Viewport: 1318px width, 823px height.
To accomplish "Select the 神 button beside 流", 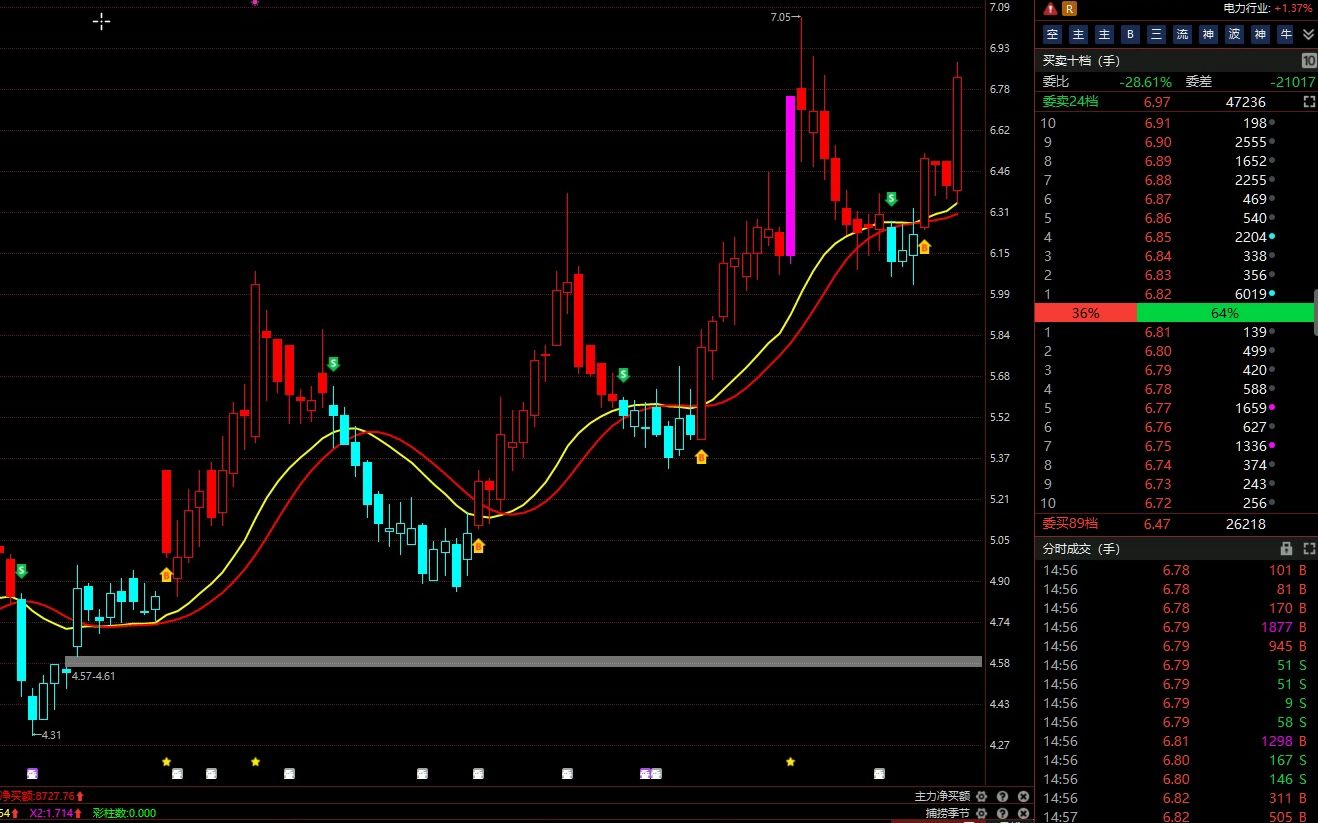I will (x=1208, y=34).
